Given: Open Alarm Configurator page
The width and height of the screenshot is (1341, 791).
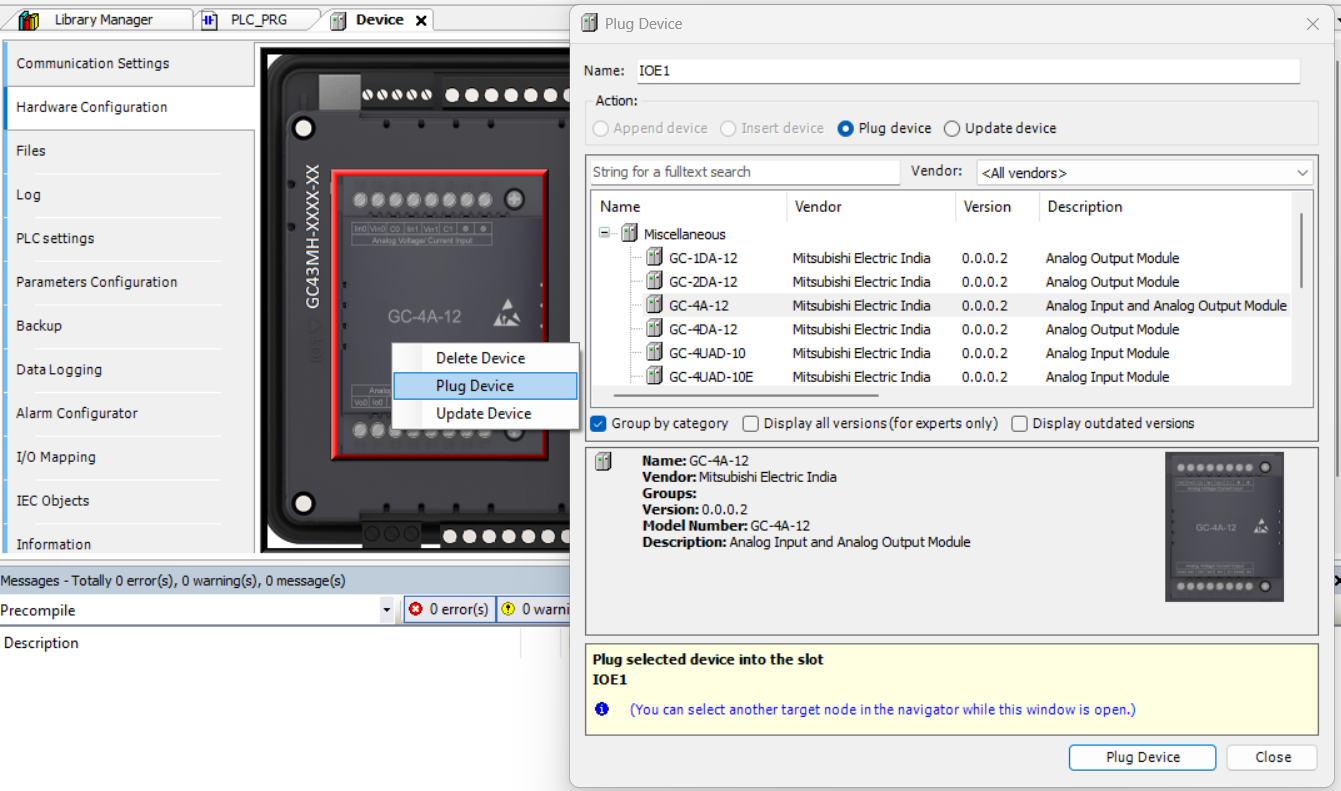Looking at the screenshot, I should coord(130,413).
